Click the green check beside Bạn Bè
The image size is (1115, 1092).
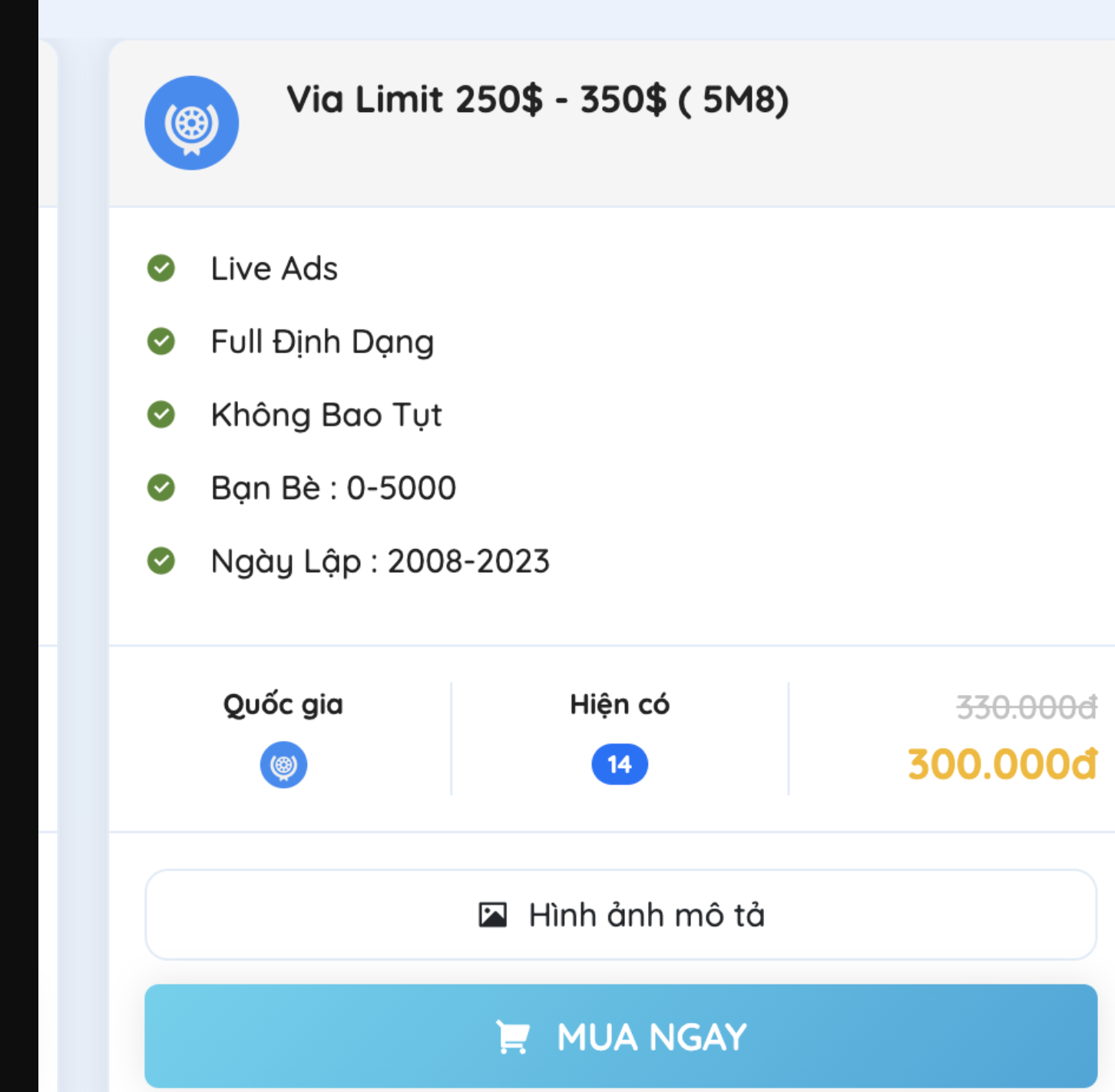(161, 487)
